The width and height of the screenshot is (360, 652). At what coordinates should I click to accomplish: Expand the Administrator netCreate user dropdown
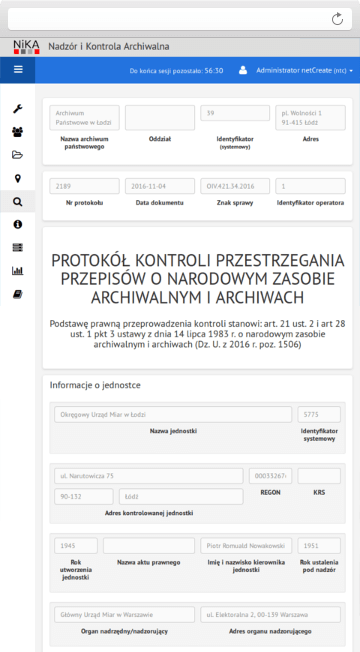click(x=304, y=70)
